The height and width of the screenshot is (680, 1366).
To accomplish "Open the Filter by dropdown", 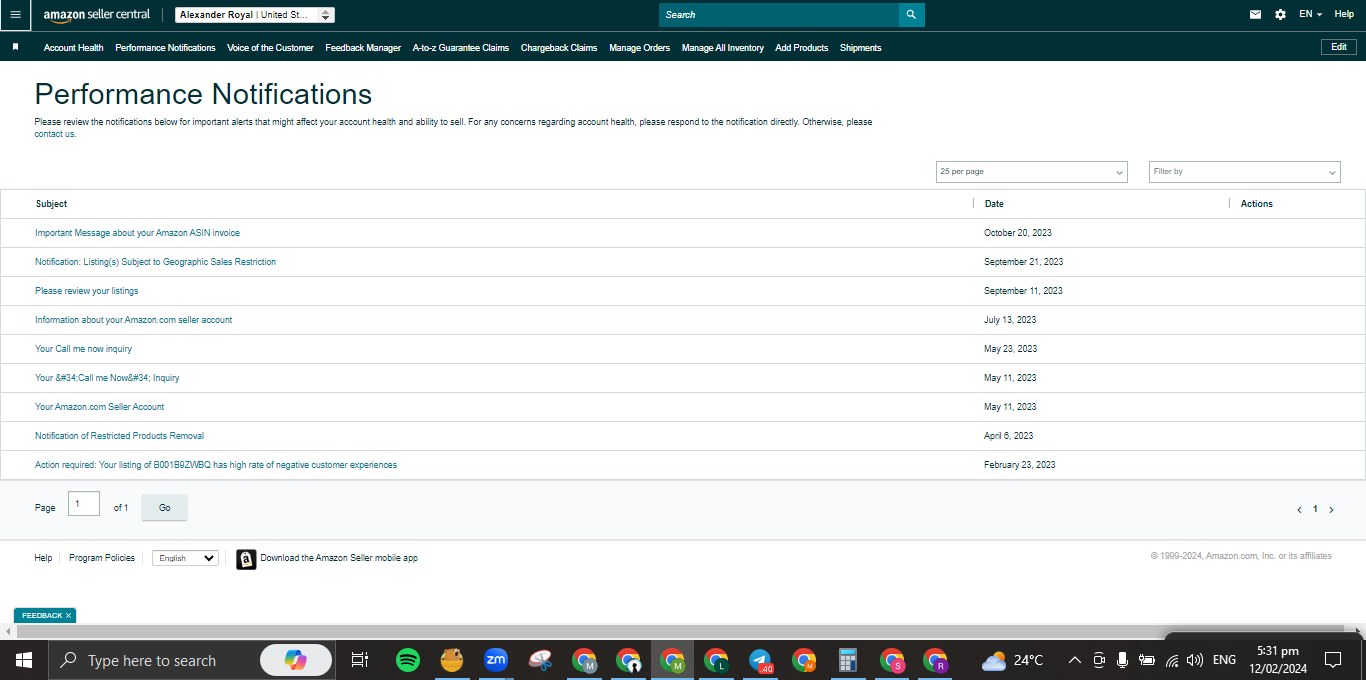I will pyautogui.click(x=1245, y=172).
